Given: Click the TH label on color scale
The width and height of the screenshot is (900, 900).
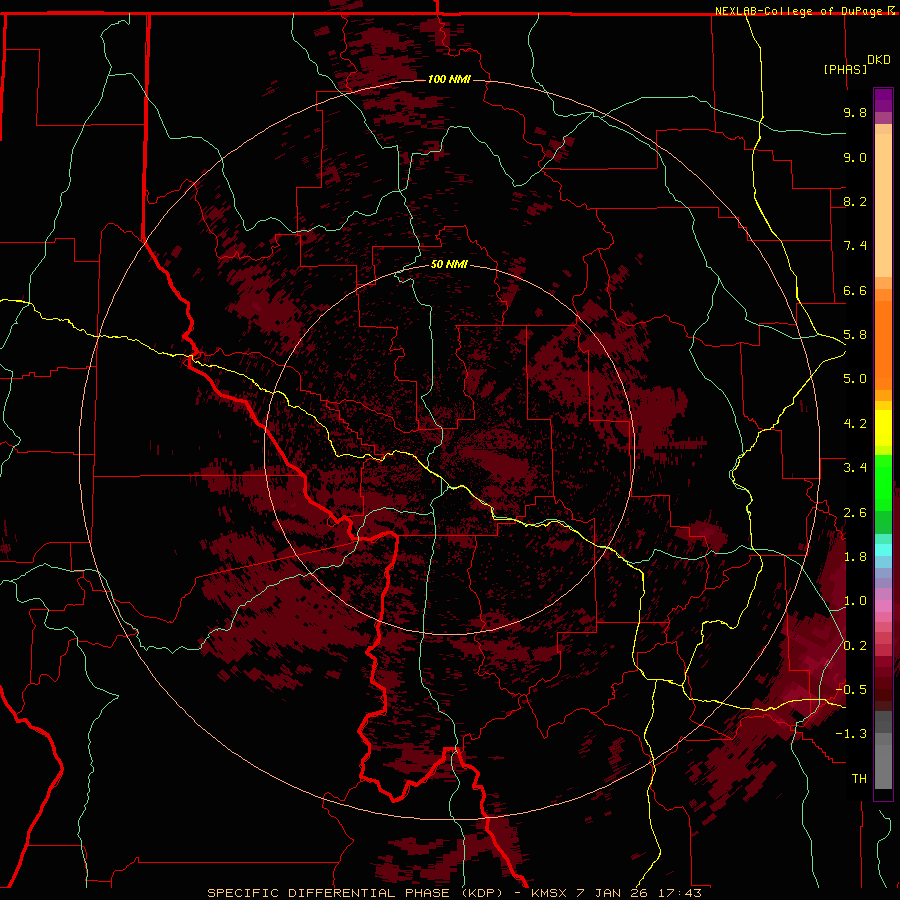Looking at the screenshot, I should [x=859, y=779].
